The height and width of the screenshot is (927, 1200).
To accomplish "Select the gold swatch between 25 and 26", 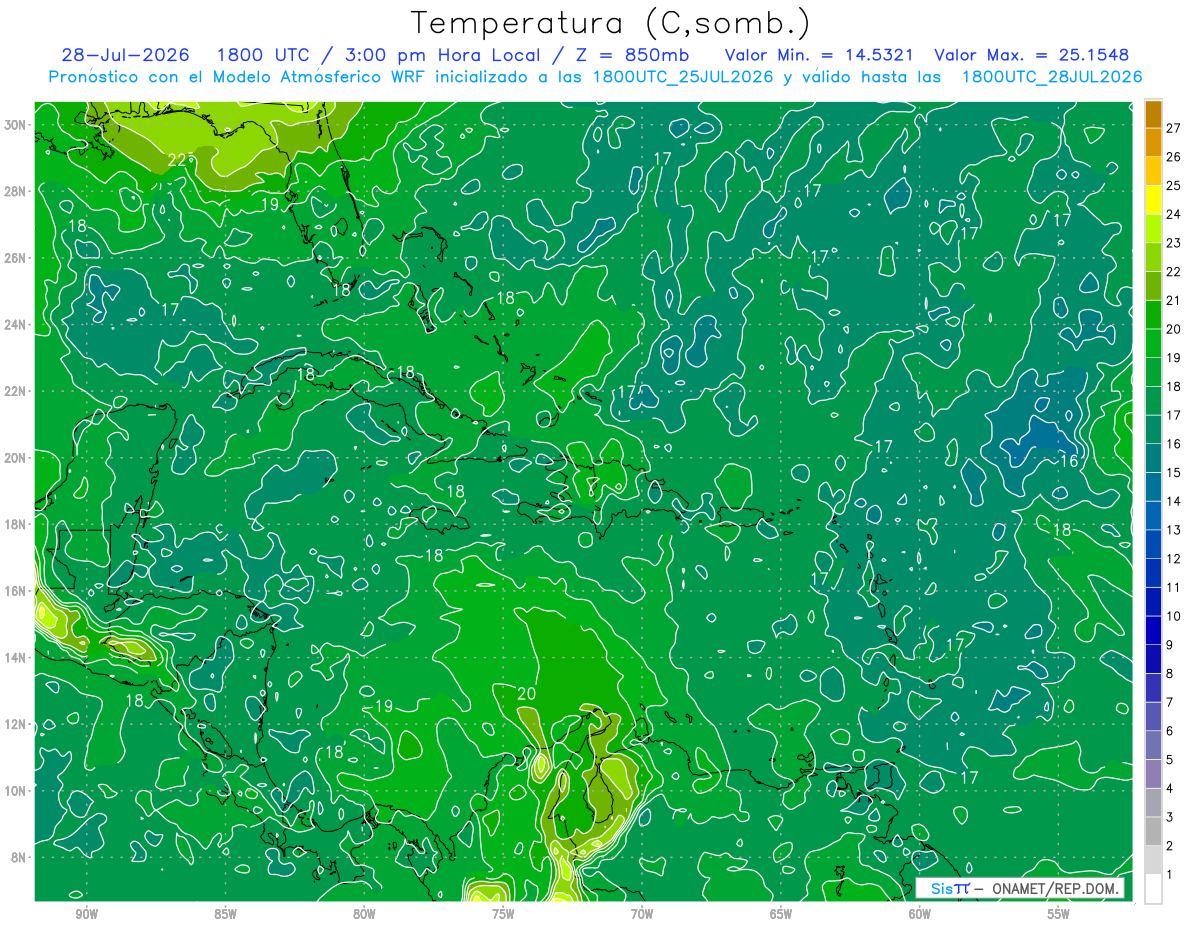I will [1153, 171].
